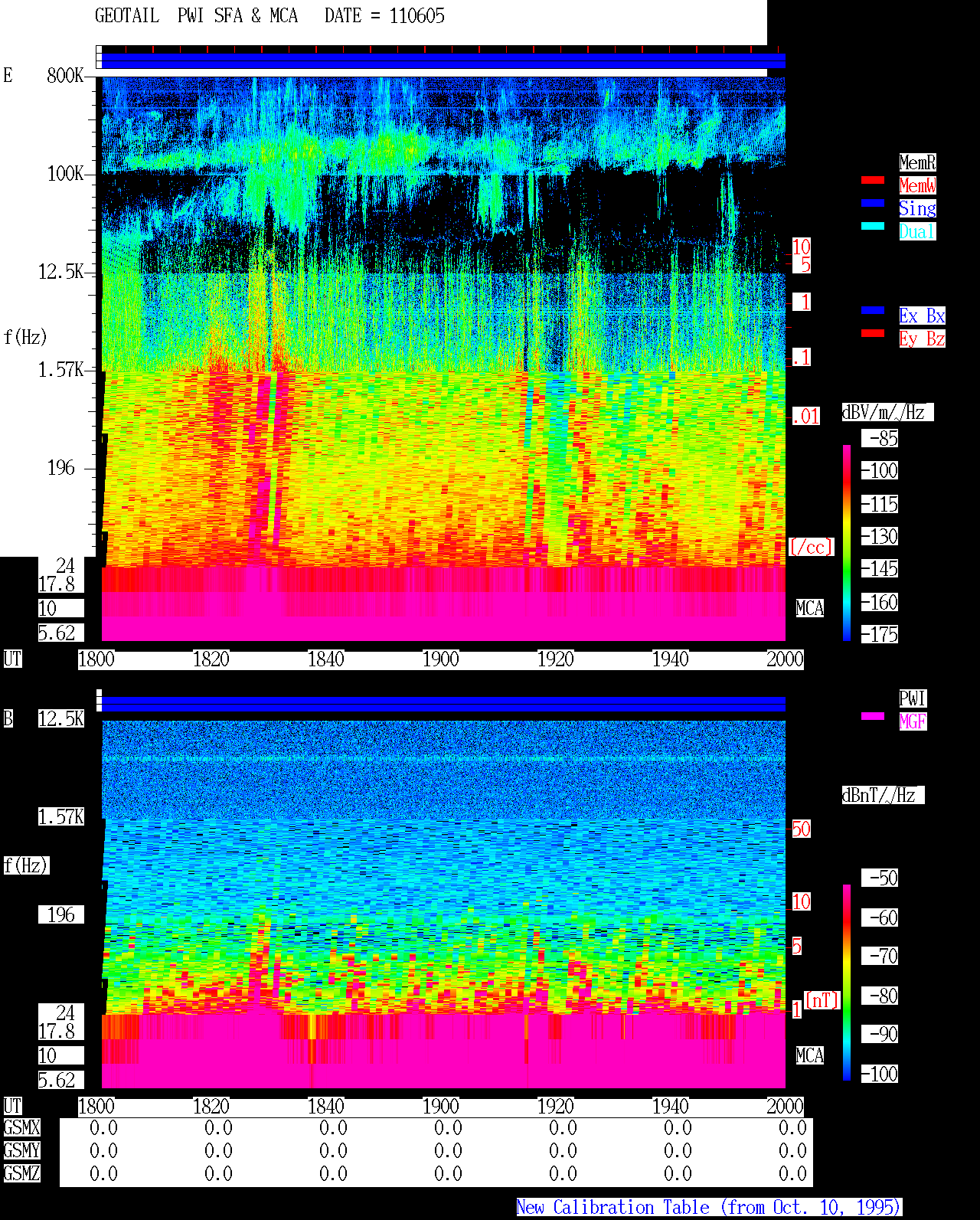Select the MemR legend label

[917, 162]
